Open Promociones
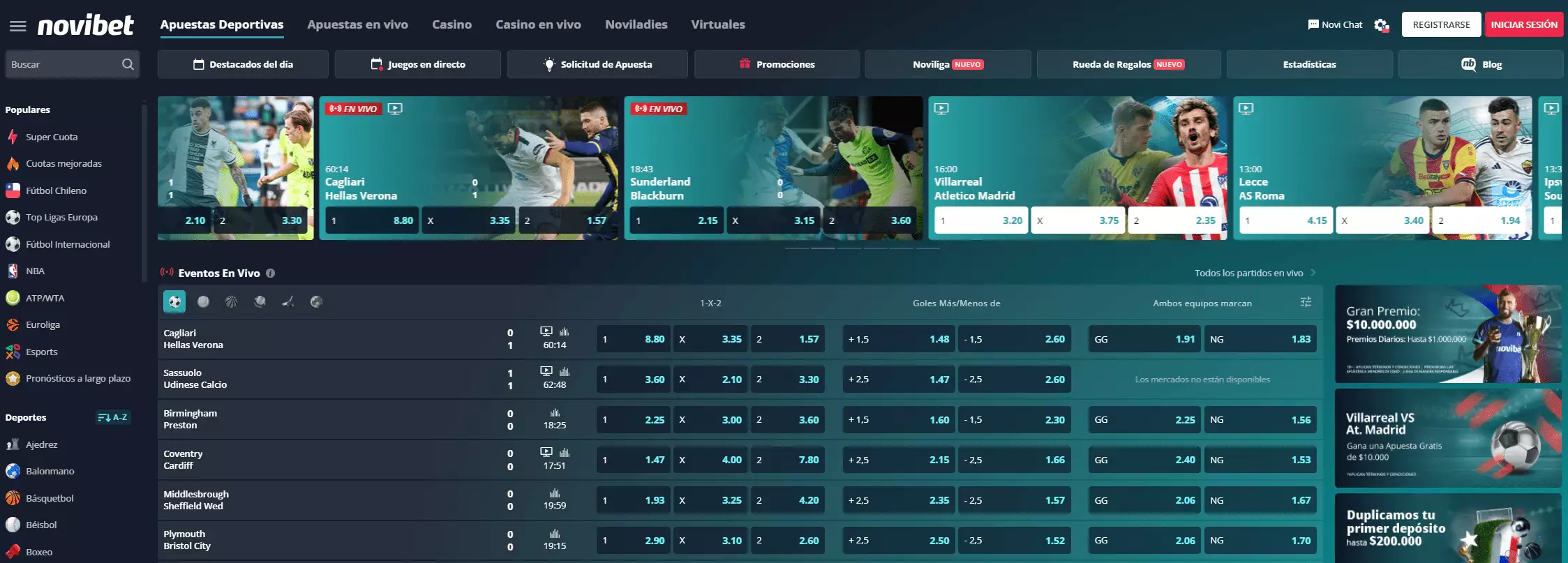The width and height of the screenshot is (1568, 563). click(x=777, y=64)
